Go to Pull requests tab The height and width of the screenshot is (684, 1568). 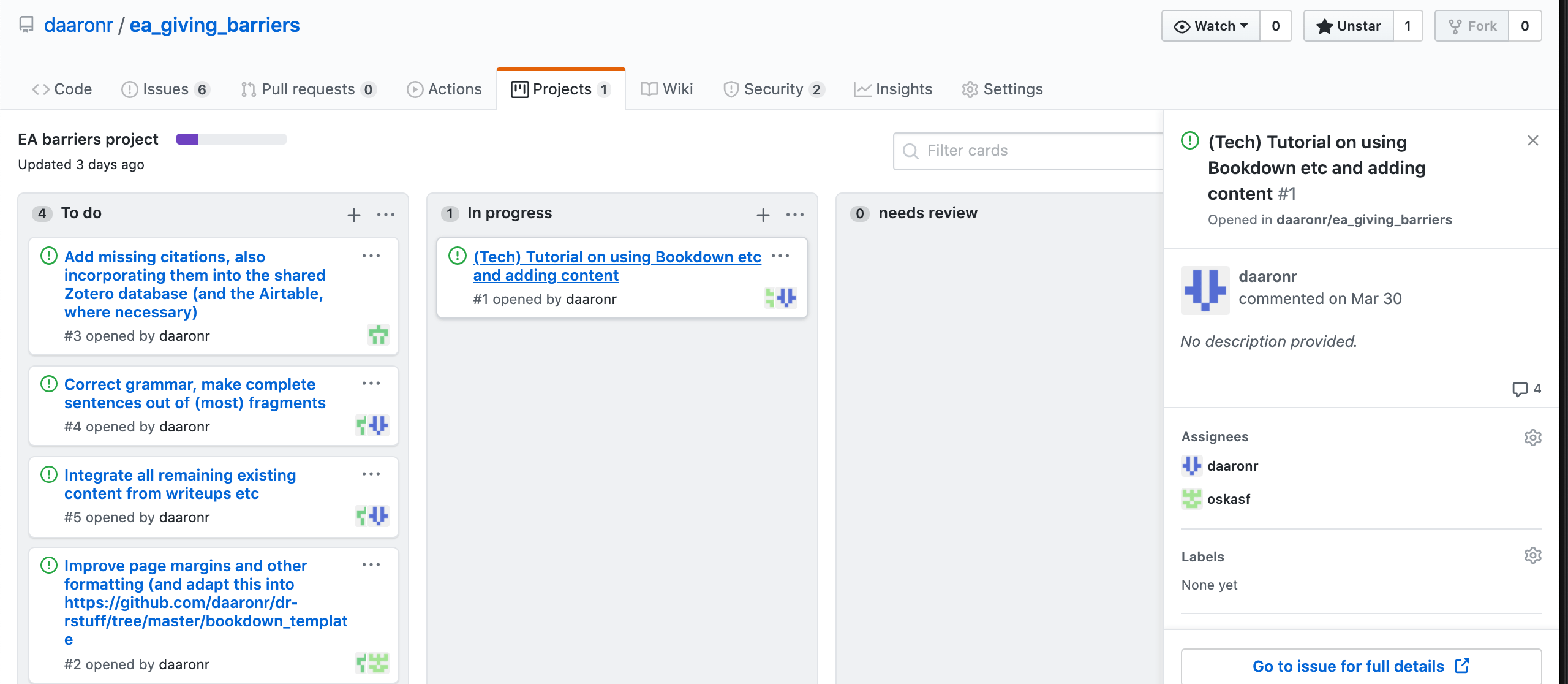tap(308, 89)
